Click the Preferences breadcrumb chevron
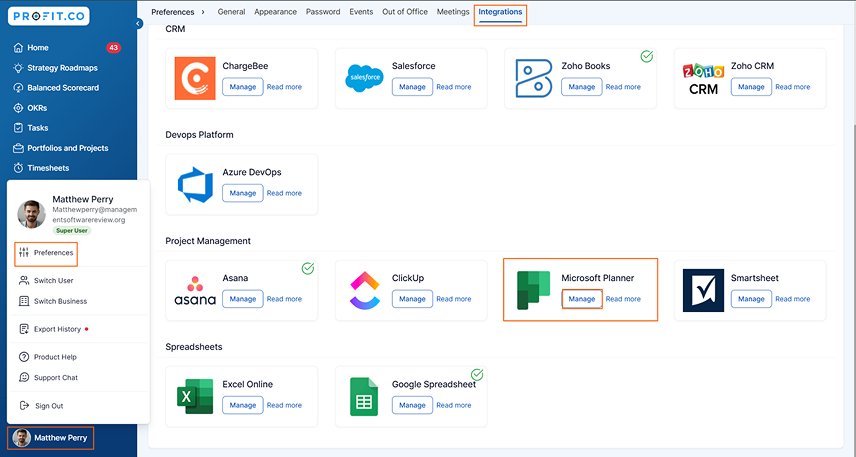The image size is (856, 457). pos(203,11)
